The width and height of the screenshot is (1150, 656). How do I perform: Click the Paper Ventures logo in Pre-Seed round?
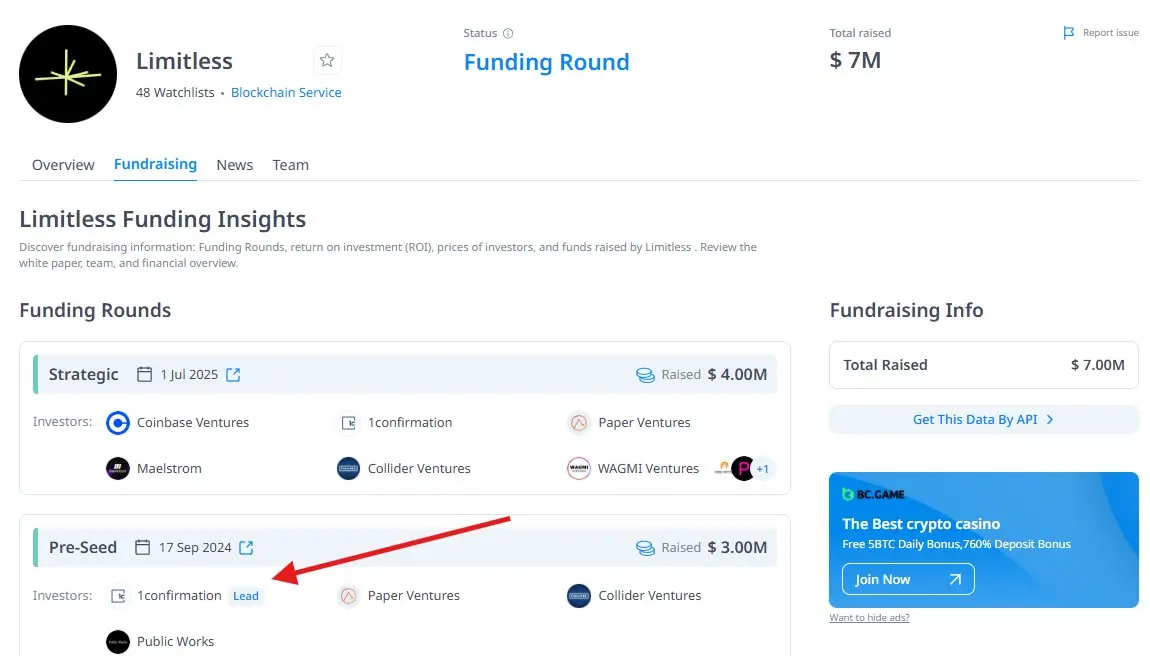(x=348, y=597)
